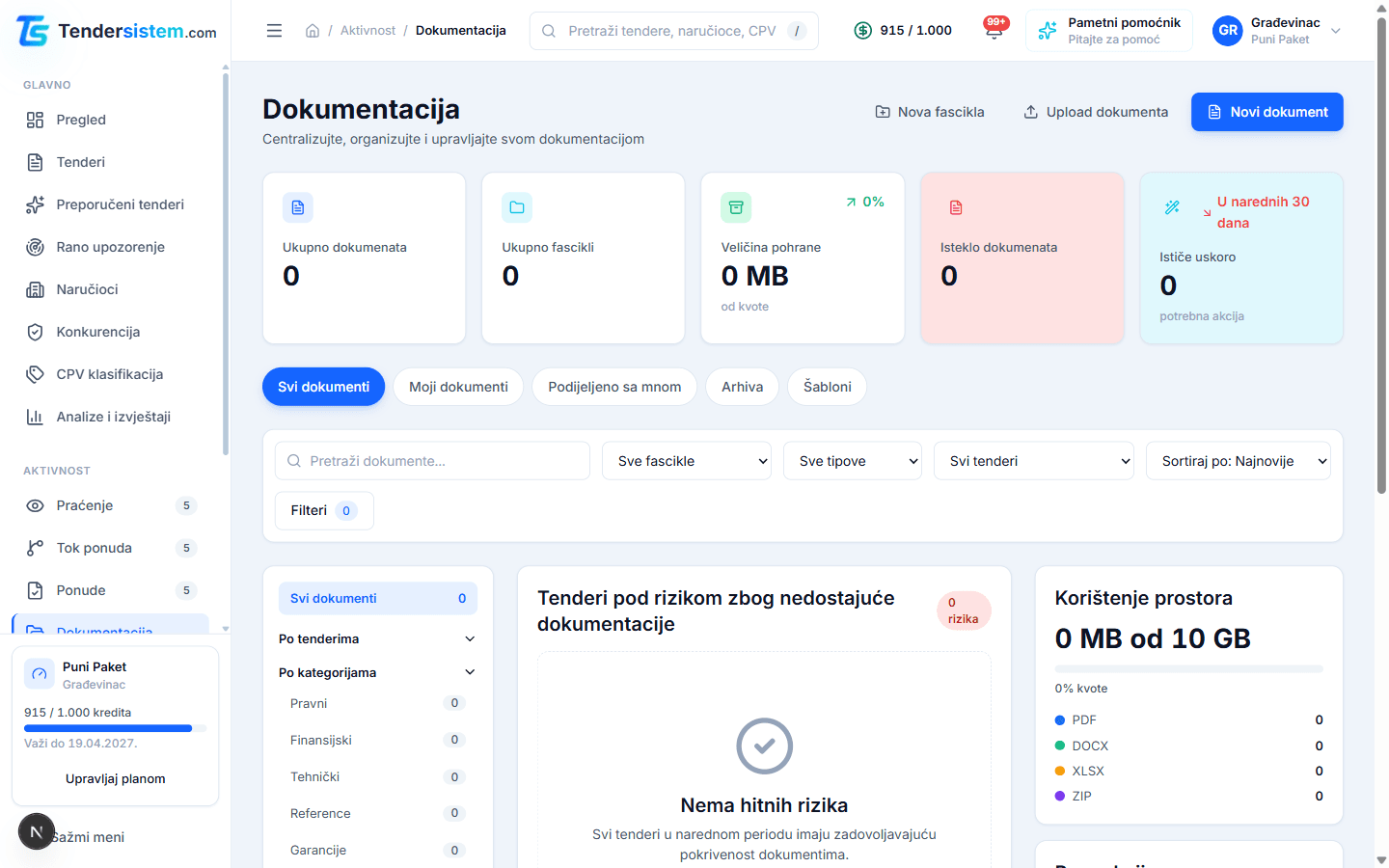Switch to the Šabloni tab
Image resolution: width=1389 pixels, height=868 pixels.
827,387
